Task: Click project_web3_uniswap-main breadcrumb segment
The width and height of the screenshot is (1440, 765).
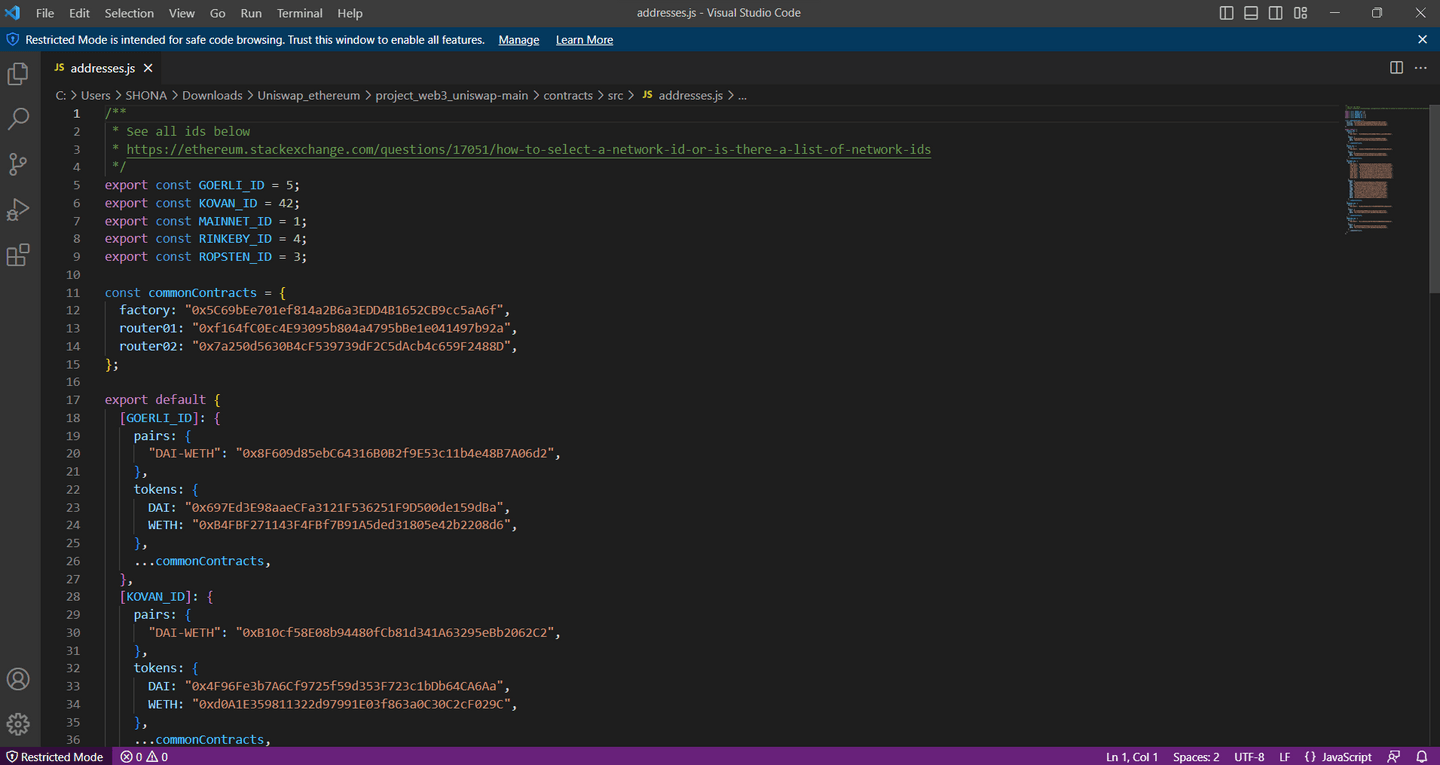Action: 452,95
